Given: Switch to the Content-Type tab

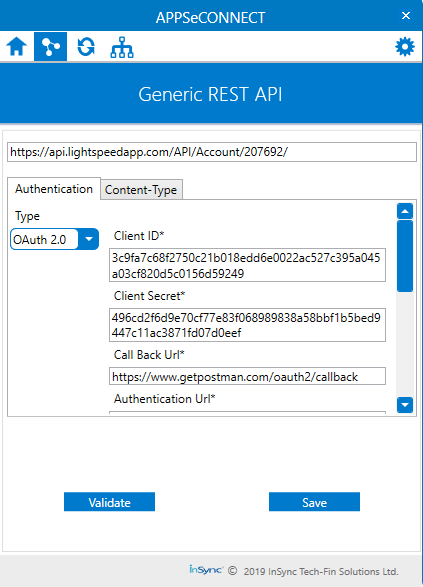Looking at the screenshot, I should pyautogui.click(x=141, y=190).
